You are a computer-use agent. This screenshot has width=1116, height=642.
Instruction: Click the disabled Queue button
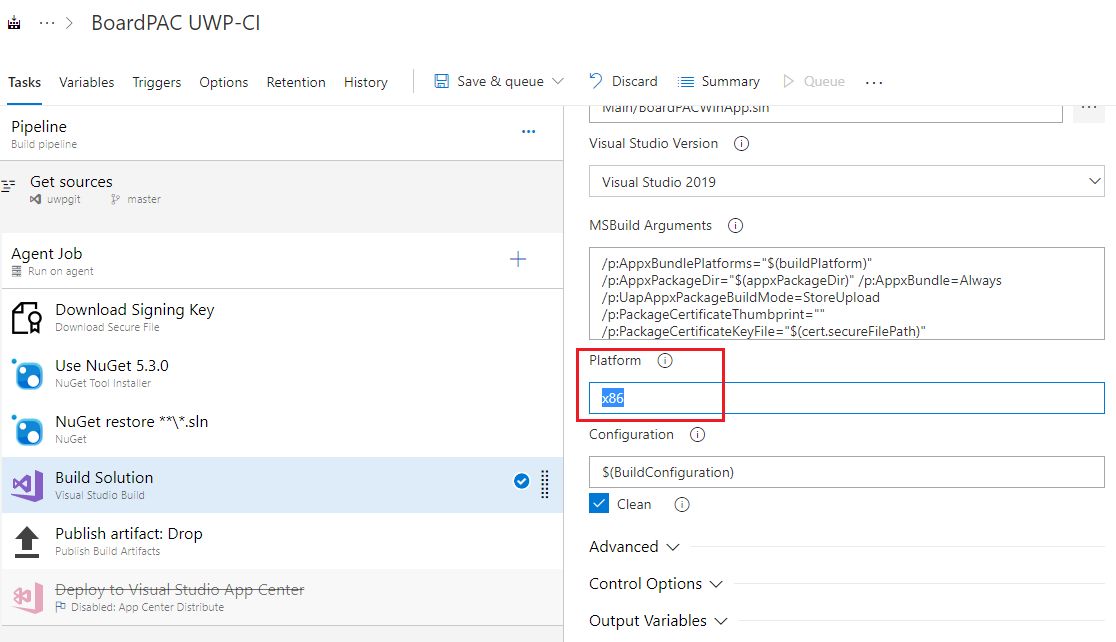(x=814, y=81)
